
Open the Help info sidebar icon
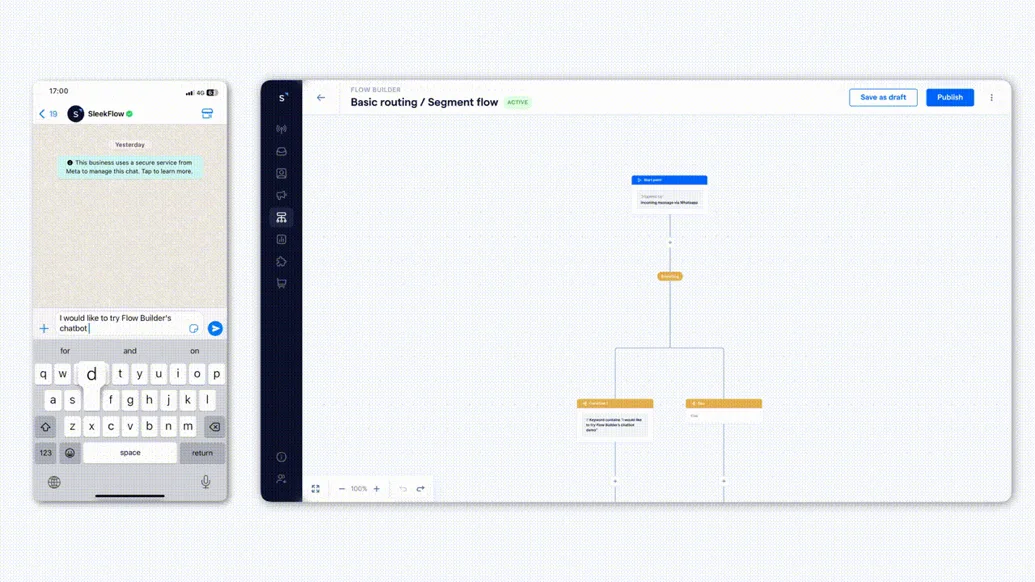click(x=281, y=457)
